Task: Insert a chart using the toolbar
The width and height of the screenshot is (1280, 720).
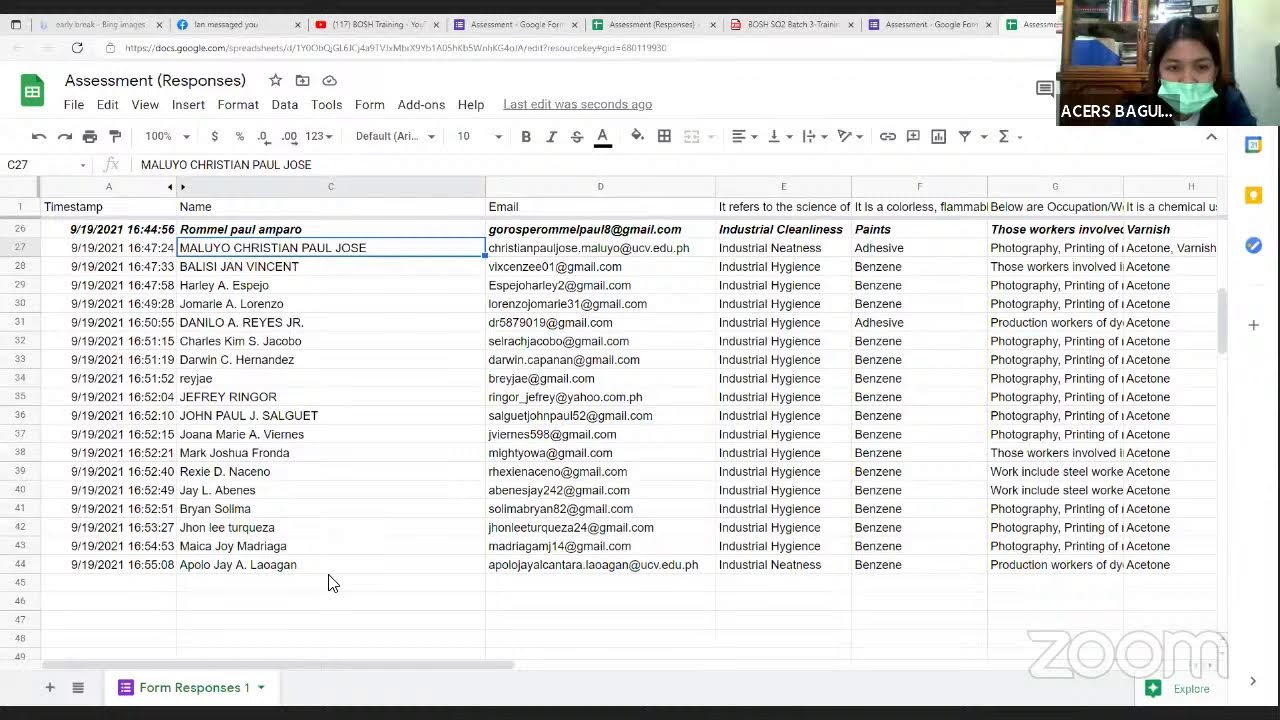Action: (x=938, y=136)
